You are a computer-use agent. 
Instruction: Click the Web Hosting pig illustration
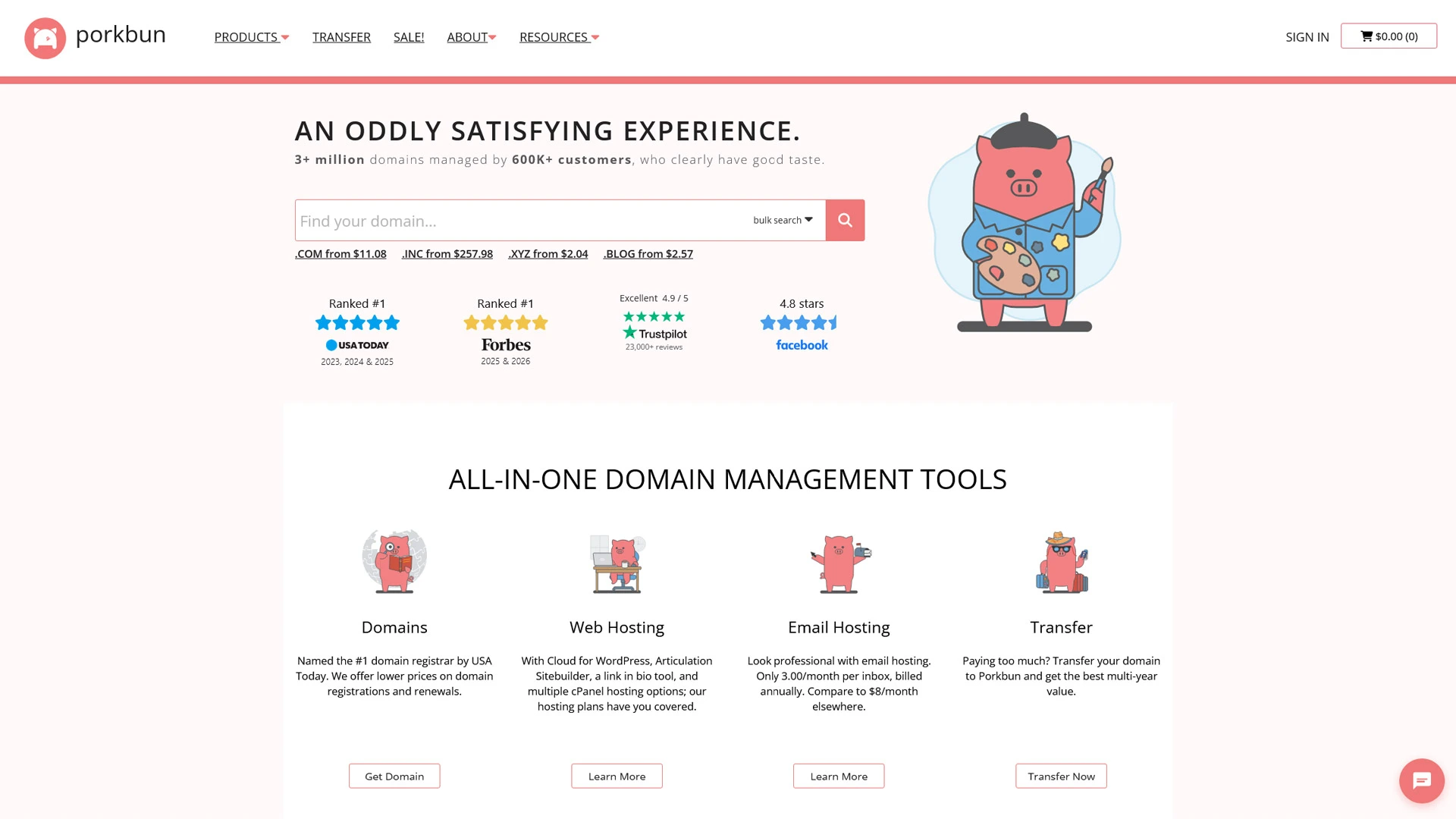pos(617,563)
